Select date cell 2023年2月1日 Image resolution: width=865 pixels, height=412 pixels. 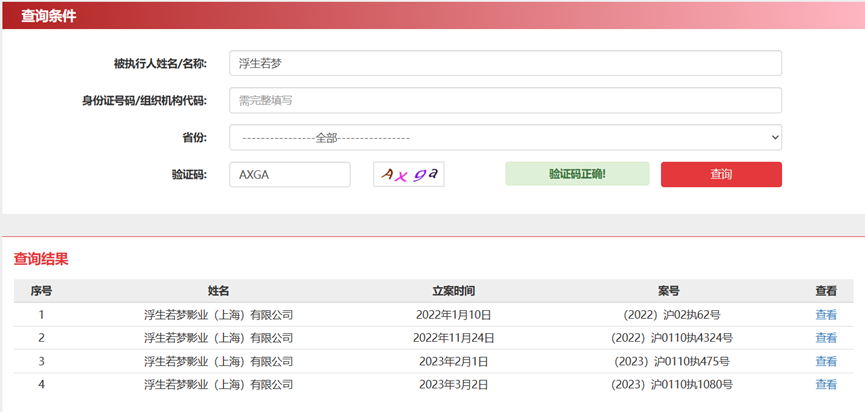click(453, 361)
